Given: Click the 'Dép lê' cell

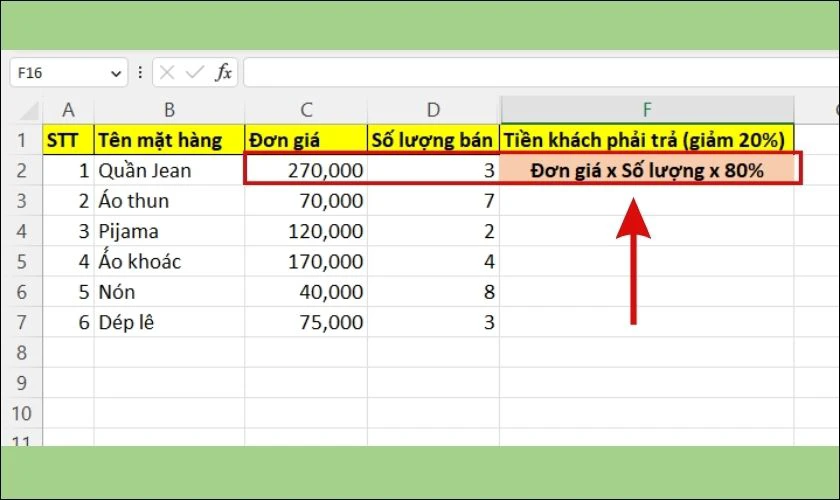Looking at the screenshot, I should [x=169, y=322].
